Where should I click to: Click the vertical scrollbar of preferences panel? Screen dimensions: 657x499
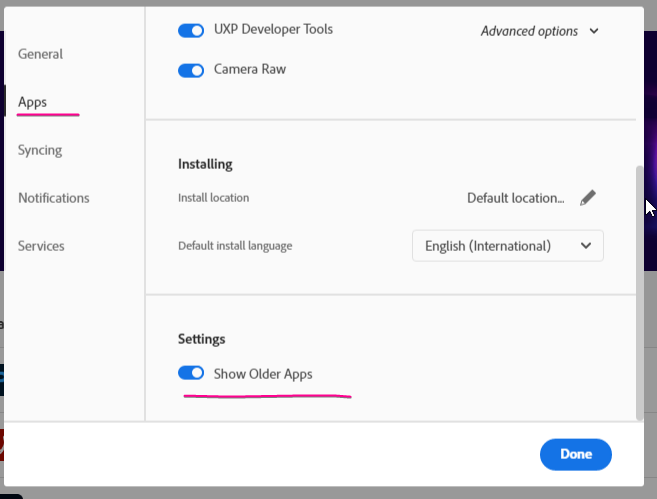point(640,290)
